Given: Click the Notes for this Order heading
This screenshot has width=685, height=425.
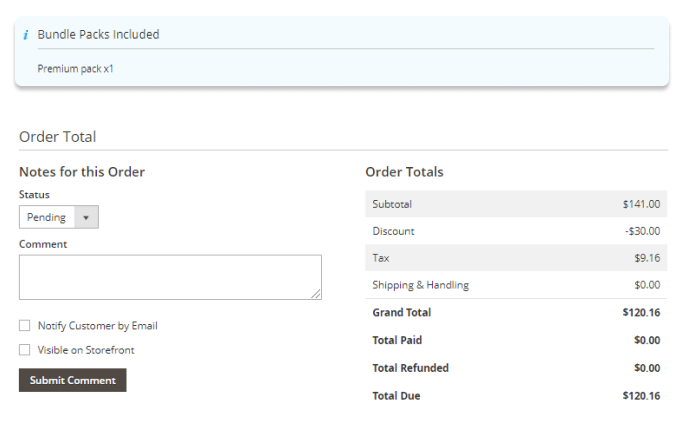Looking at the screenshot, I should (x=82, y=172).
